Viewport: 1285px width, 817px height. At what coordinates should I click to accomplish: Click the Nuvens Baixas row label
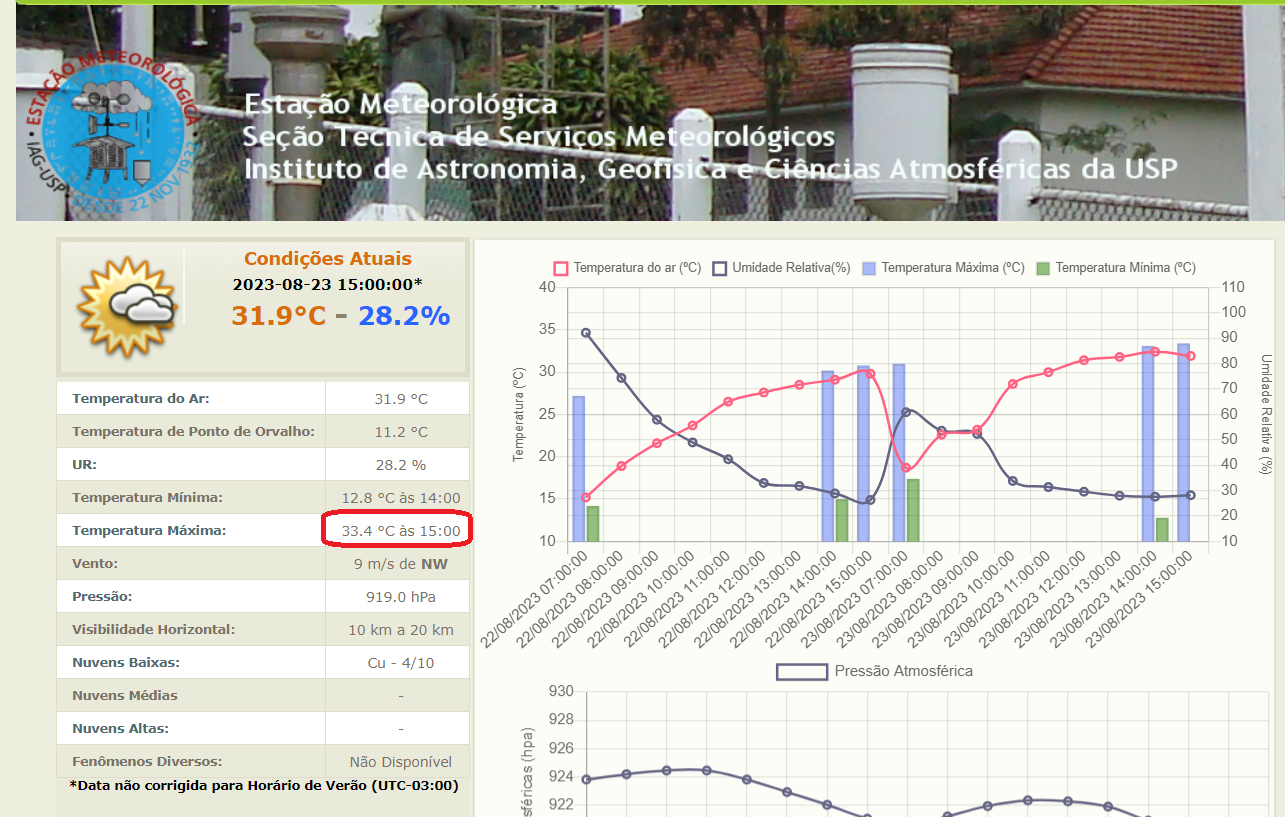125,663
